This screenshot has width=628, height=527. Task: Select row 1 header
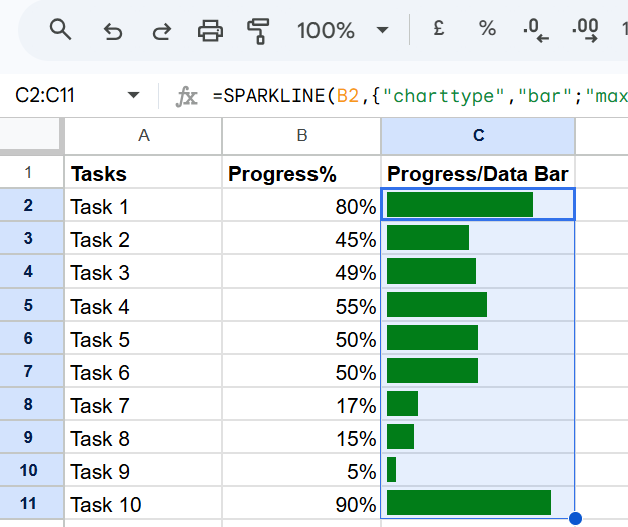click(x=31, y=172)
